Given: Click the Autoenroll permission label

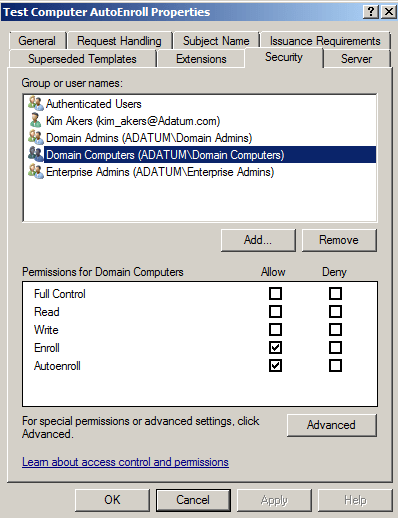Looking at the screenshot, I should 57,366.
